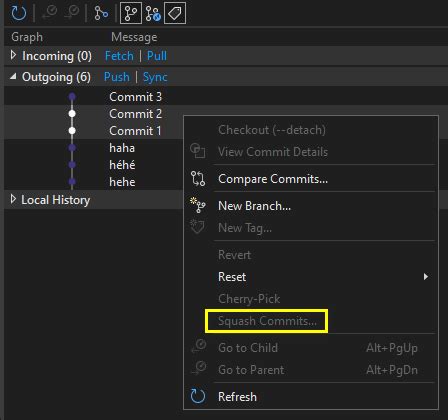Click the Fetch link
448x420 pixels.
point(119,56)
